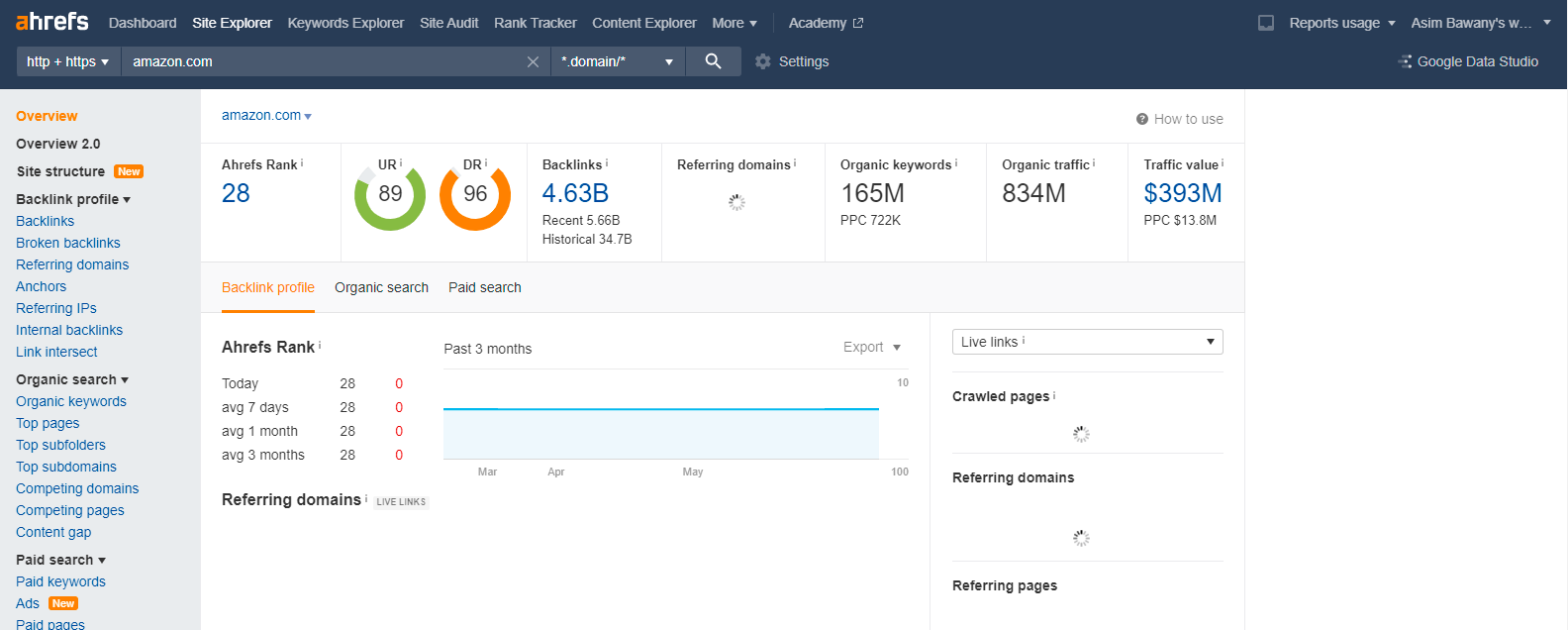
Task: Click the DR 96 gauge
Action: click(475, 195)
